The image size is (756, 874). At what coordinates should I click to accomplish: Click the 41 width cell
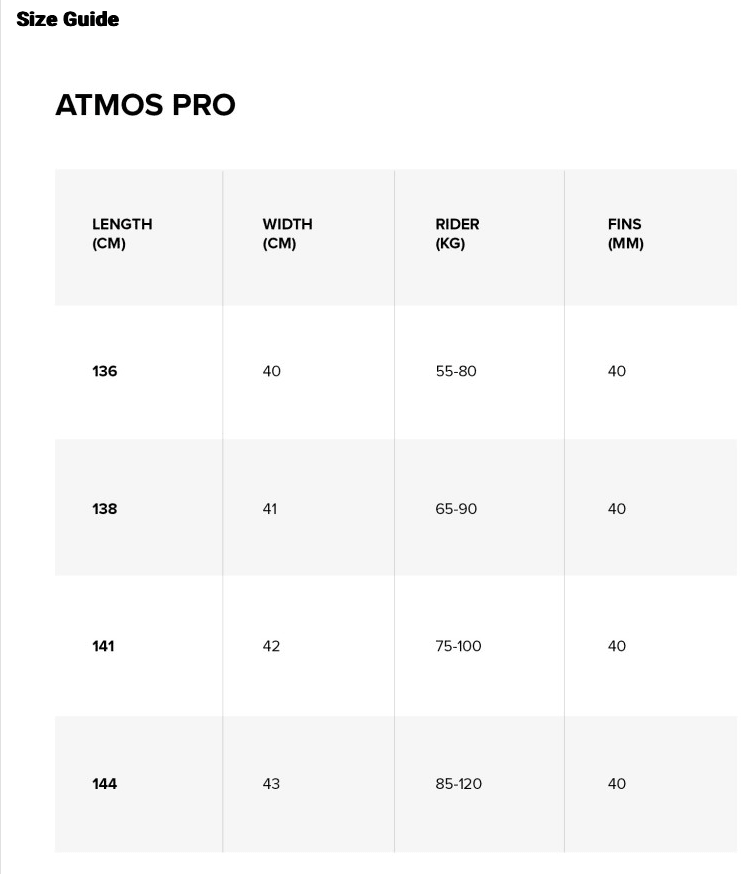coord(271,509)
